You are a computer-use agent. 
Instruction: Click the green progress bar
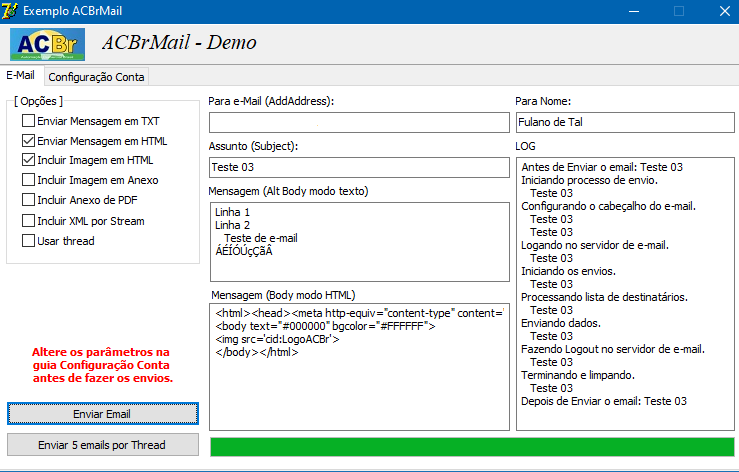472,447
